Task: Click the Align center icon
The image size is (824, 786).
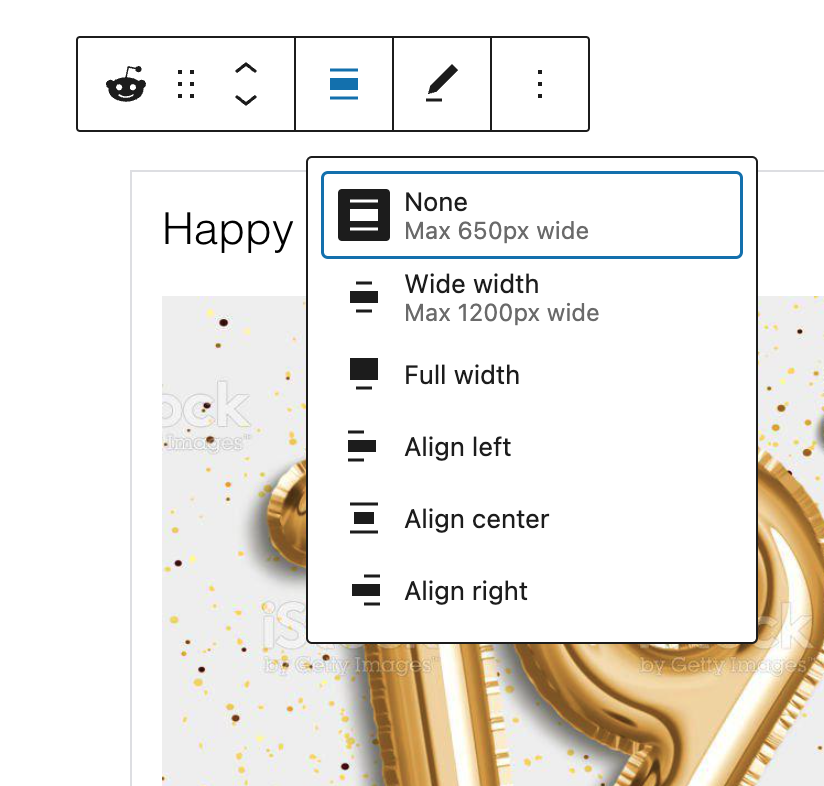Action: click(x=364, y=519)
